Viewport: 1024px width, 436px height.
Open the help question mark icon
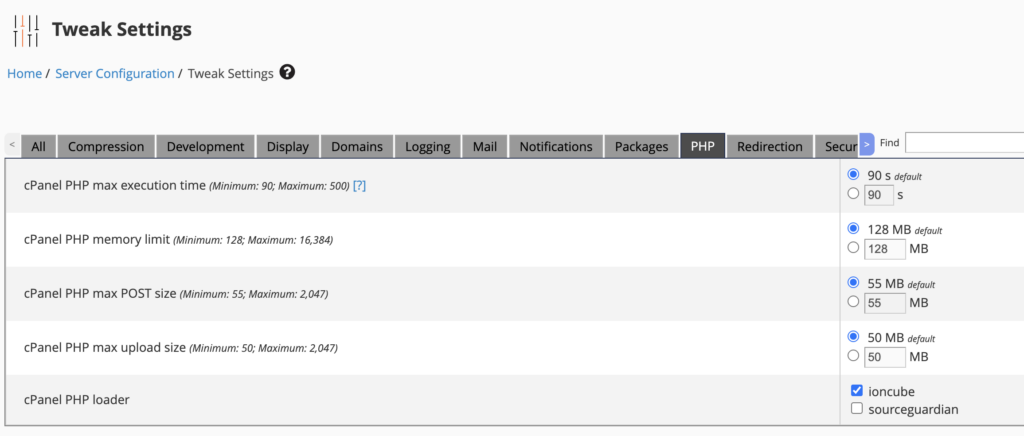coord(287,72)
